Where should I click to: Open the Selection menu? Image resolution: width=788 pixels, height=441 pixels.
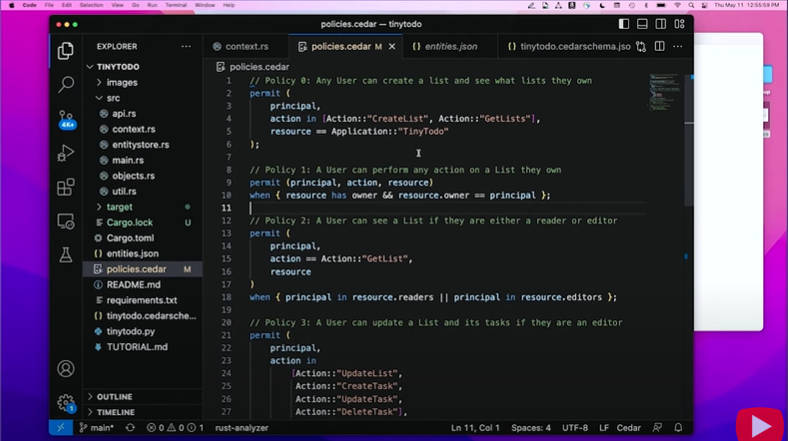click(x=91, y=5)
